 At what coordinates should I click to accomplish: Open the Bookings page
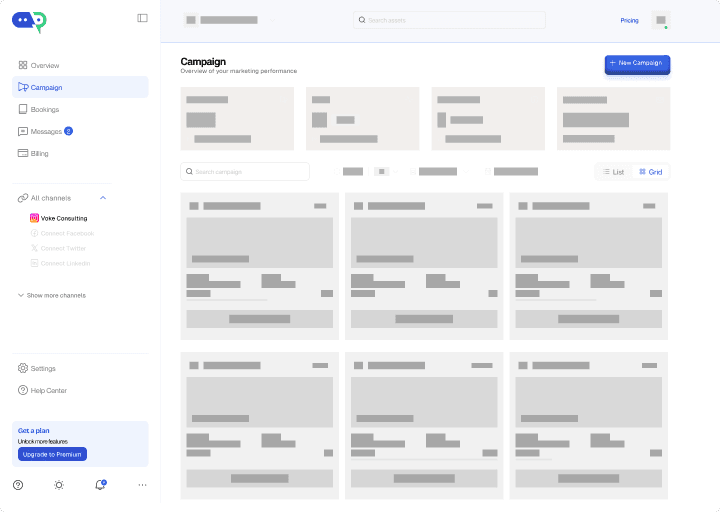(x=80, y=109)
